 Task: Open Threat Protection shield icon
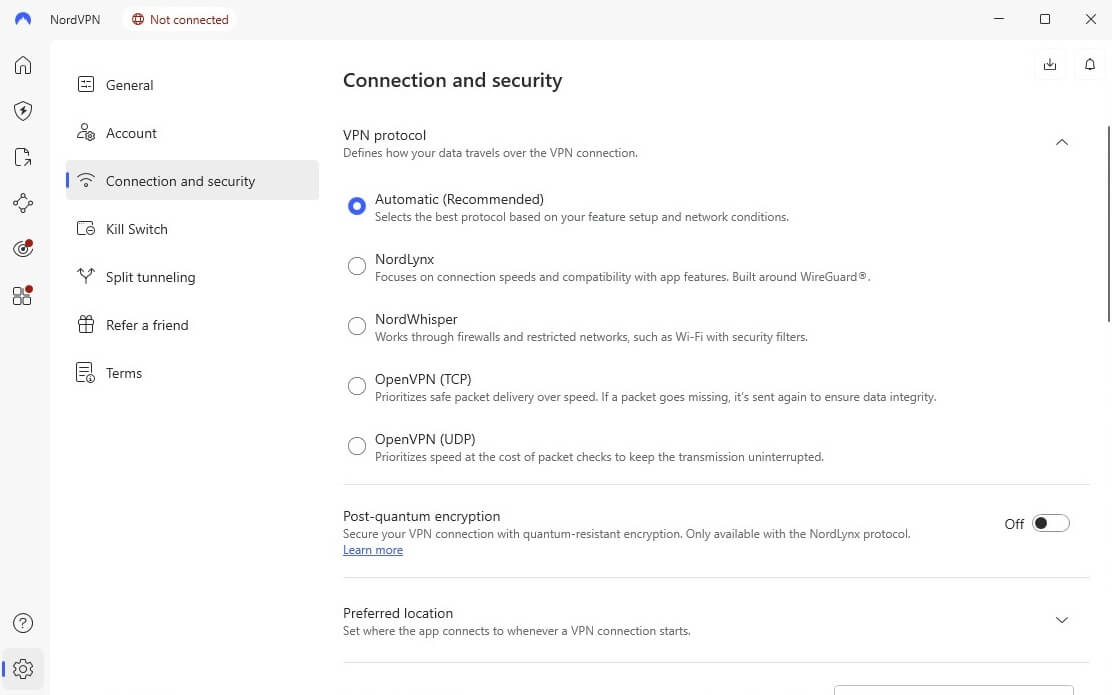[23, 111]
